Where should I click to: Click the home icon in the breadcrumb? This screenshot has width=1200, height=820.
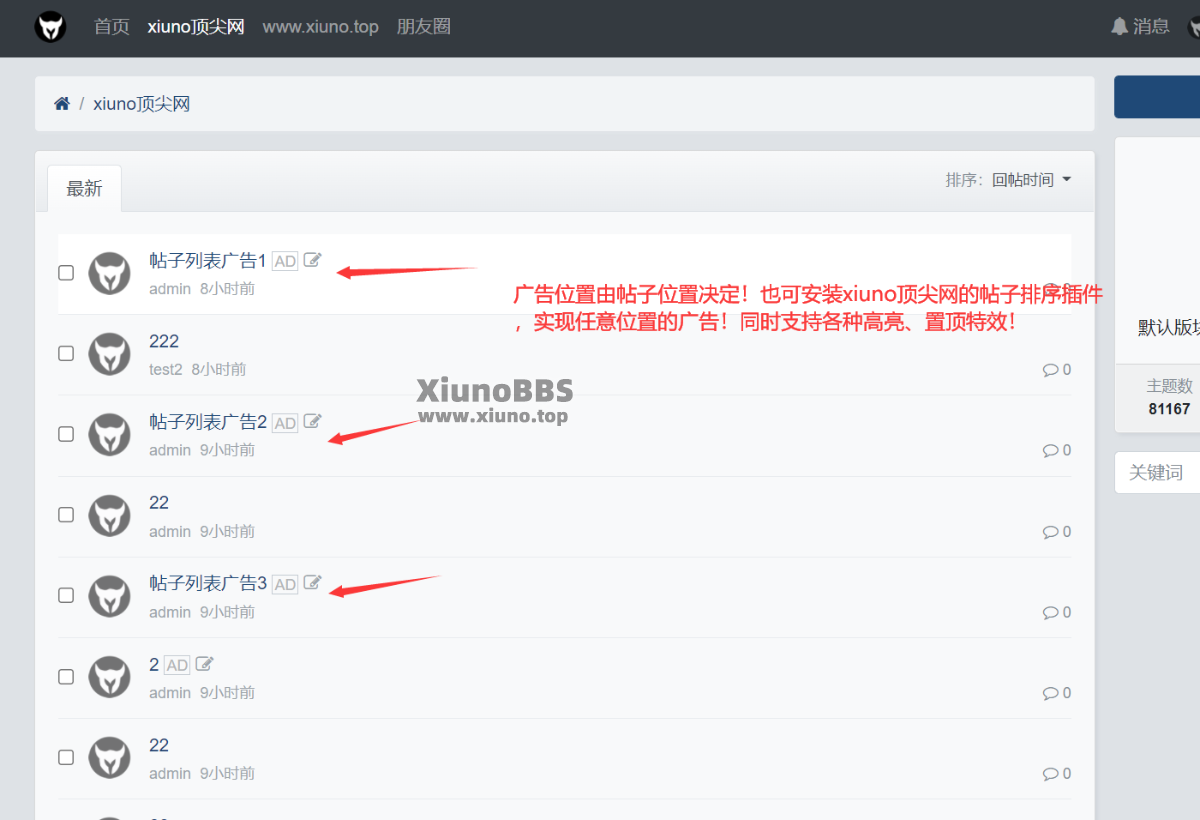click(62, 104)
